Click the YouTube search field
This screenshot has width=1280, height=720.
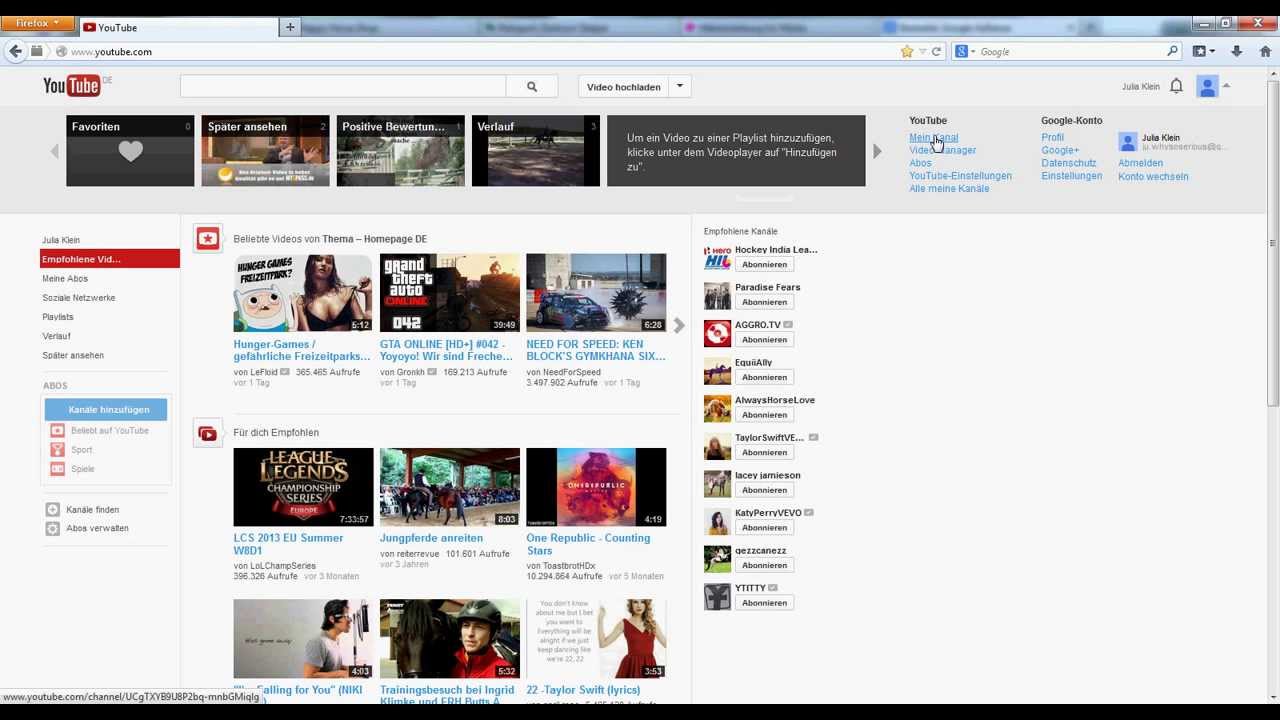click(x=343, y=87)
